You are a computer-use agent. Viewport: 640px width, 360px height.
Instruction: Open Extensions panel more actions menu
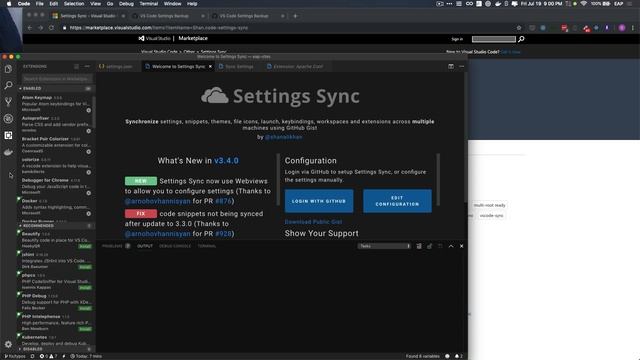[x=87, y=66]
